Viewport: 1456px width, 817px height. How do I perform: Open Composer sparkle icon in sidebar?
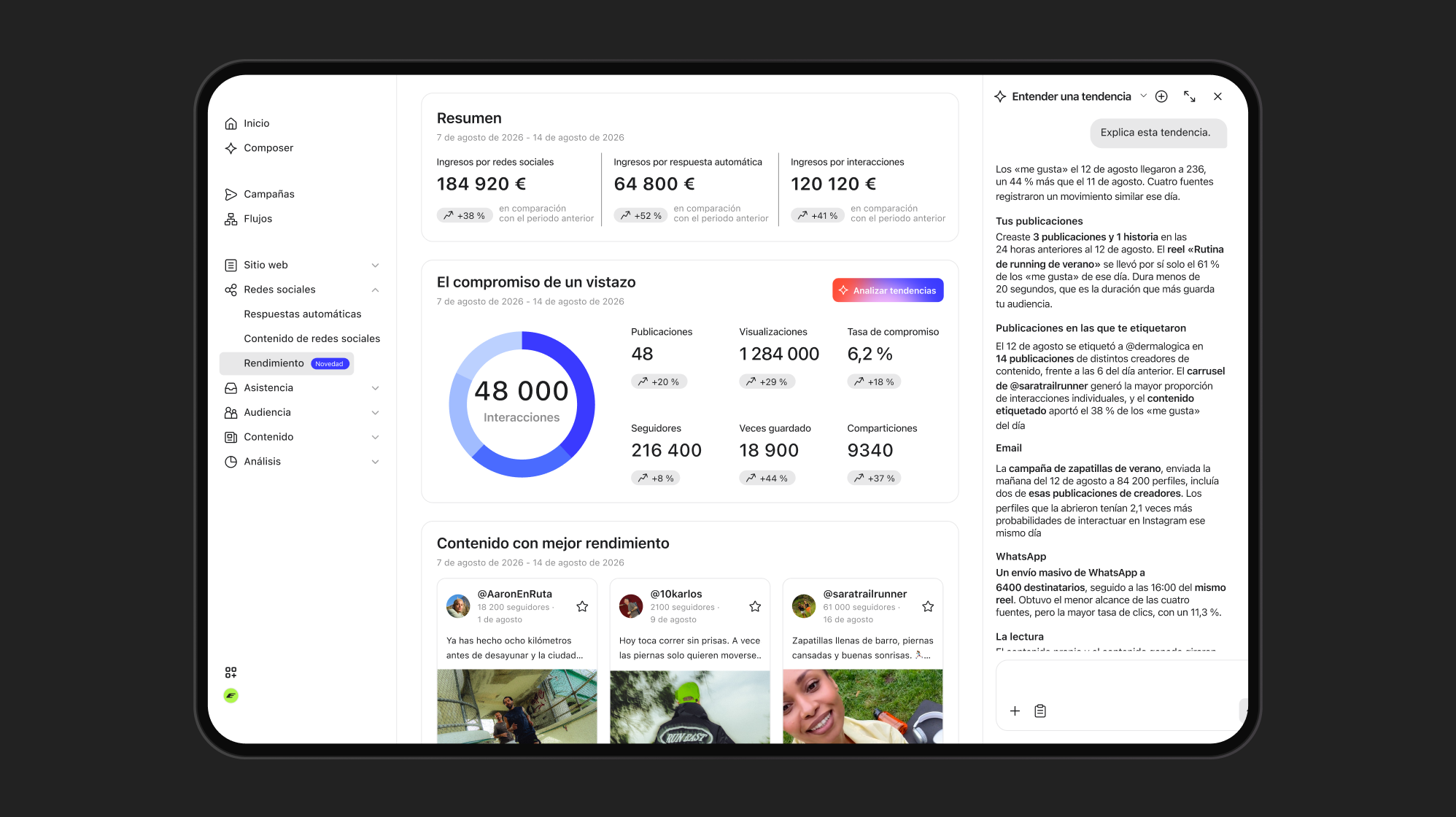point(231,148)
